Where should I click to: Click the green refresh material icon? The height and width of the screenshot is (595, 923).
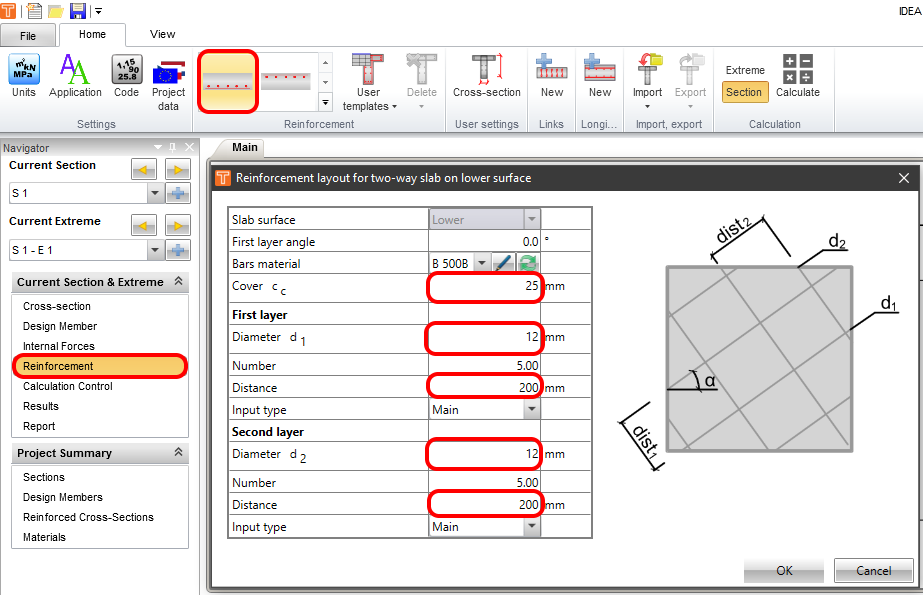tap(527, 264)
